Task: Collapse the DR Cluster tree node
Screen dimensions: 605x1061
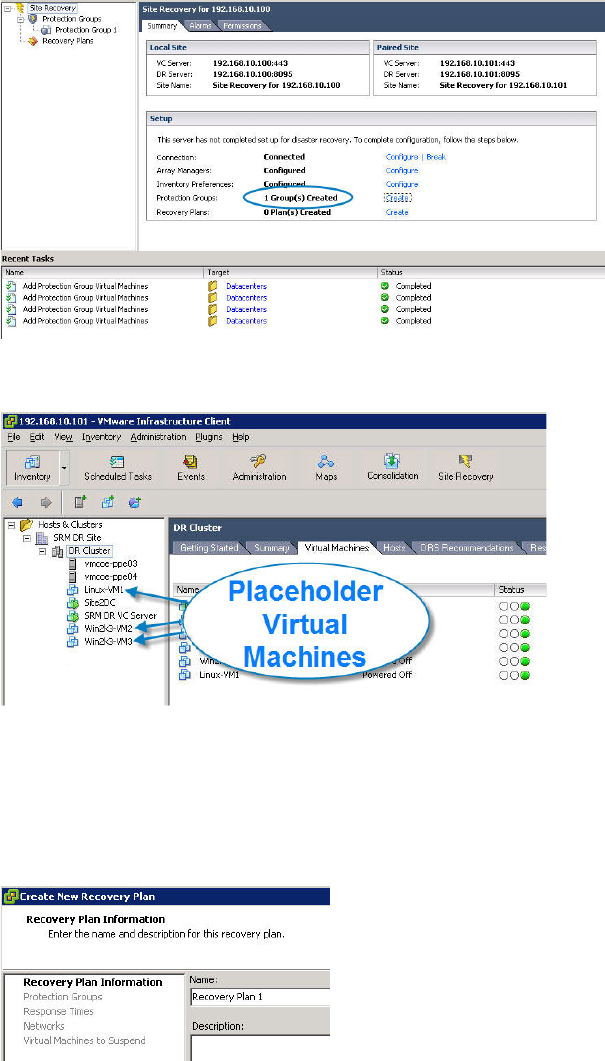Action: [x=41, y=551]
